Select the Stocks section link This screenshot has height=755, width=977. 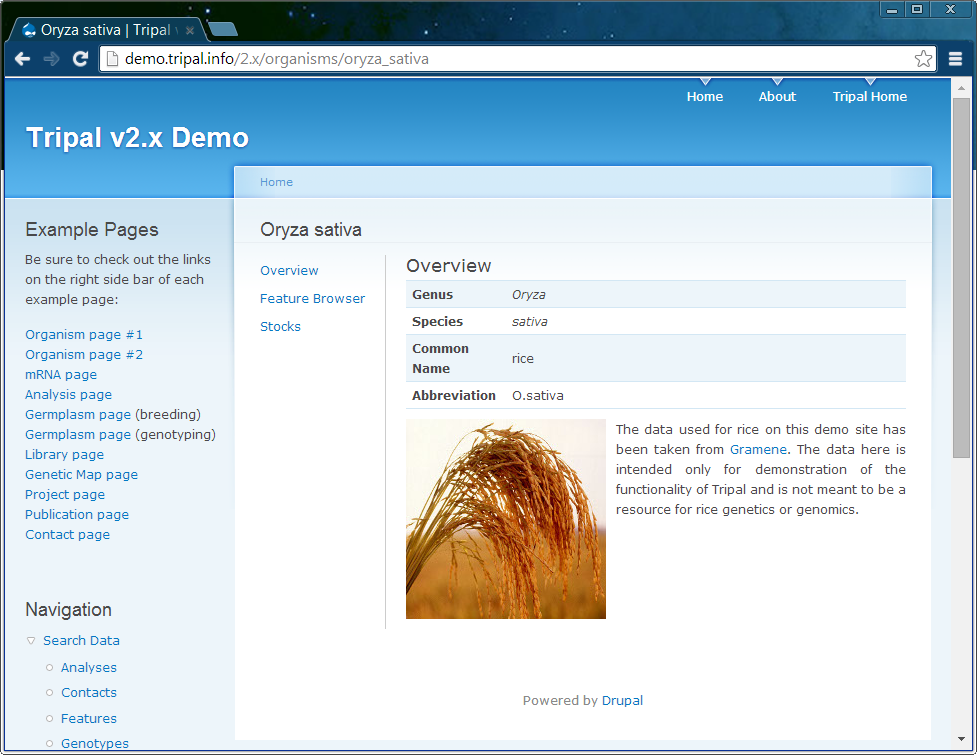pyautogui.click(x=280, y=326)
